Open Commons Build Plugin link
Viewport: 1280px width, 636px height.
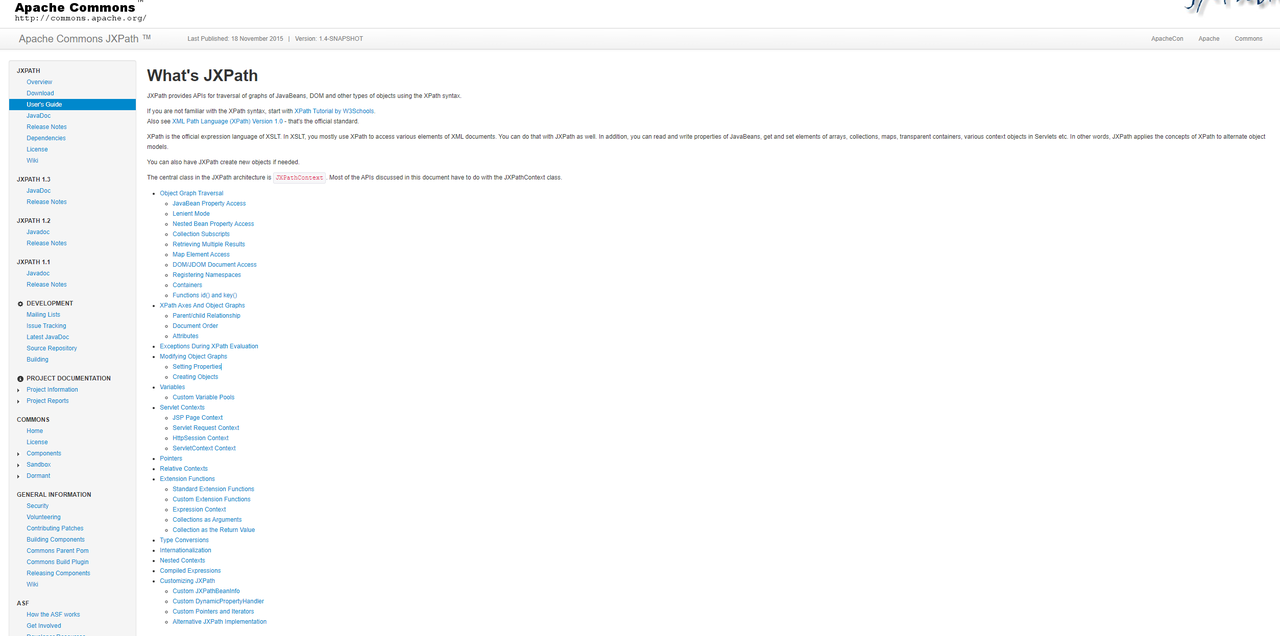pos(57,562)
